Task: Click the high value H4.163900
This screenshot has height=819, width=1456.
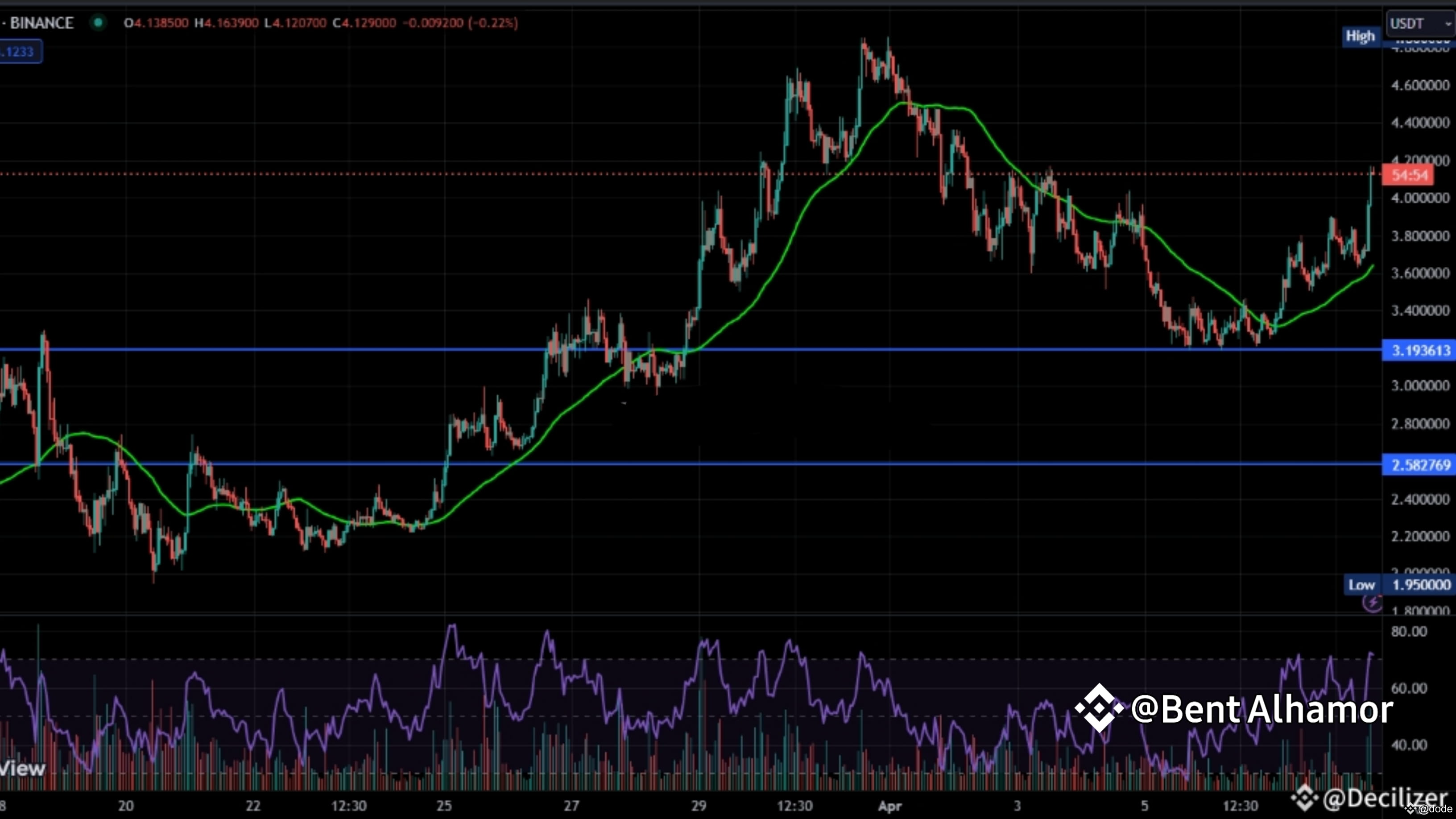Action: [x=226, y=23]
